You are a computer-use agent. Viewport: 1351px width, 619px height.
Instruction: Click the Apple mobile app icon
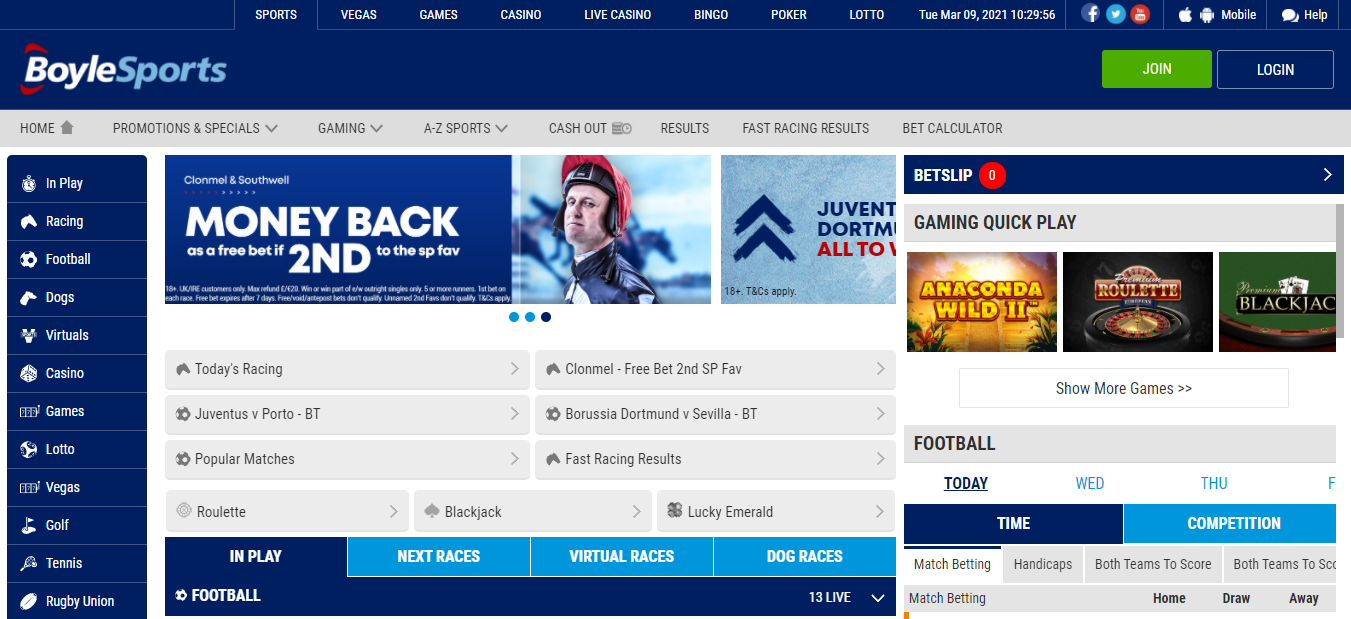[x=1185, y=15]
